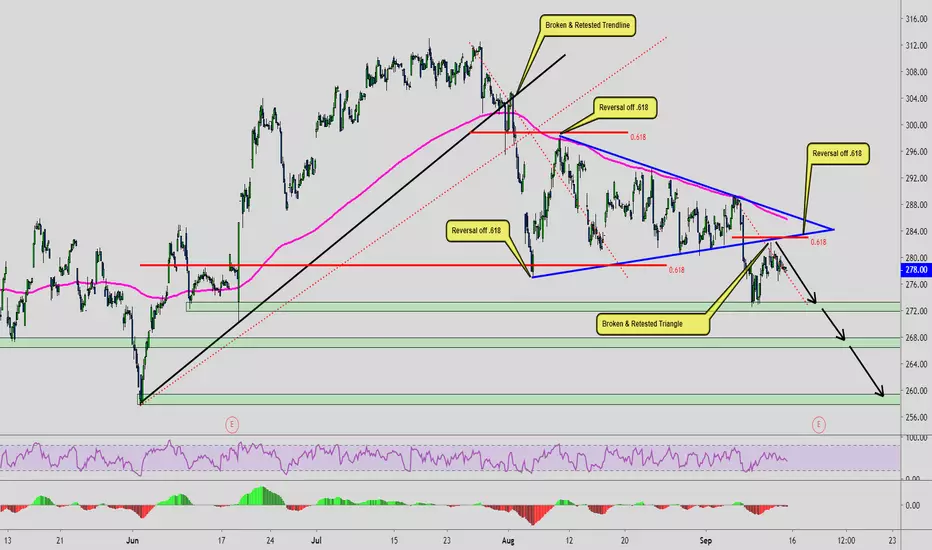Select the Broken & Retested Trendline callout
This screenshot has height=550, width=932.
[587, 26]
